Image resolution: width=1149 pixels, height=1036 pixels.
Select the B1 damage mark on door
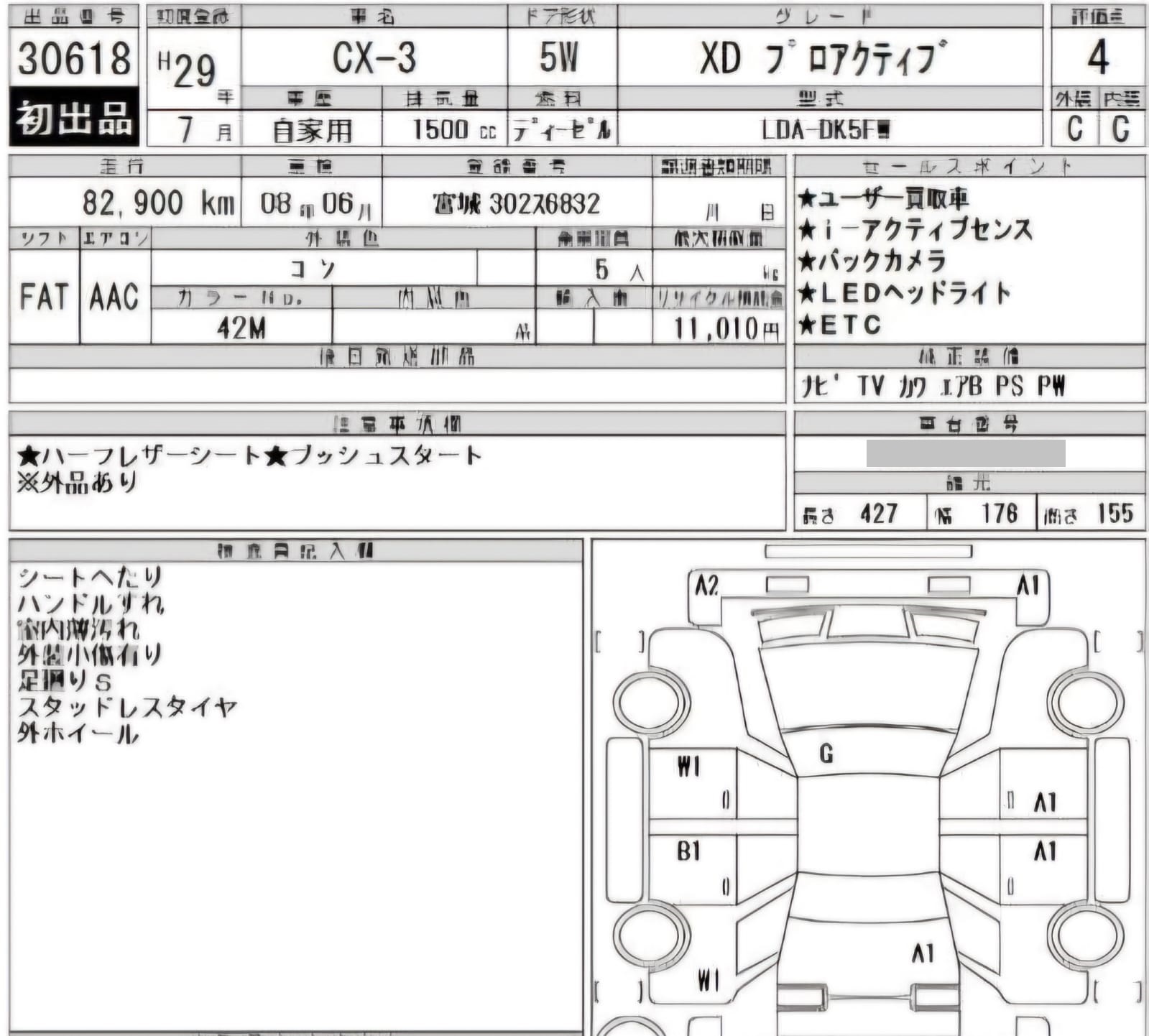pyautogui.click(x=688, y=851)
